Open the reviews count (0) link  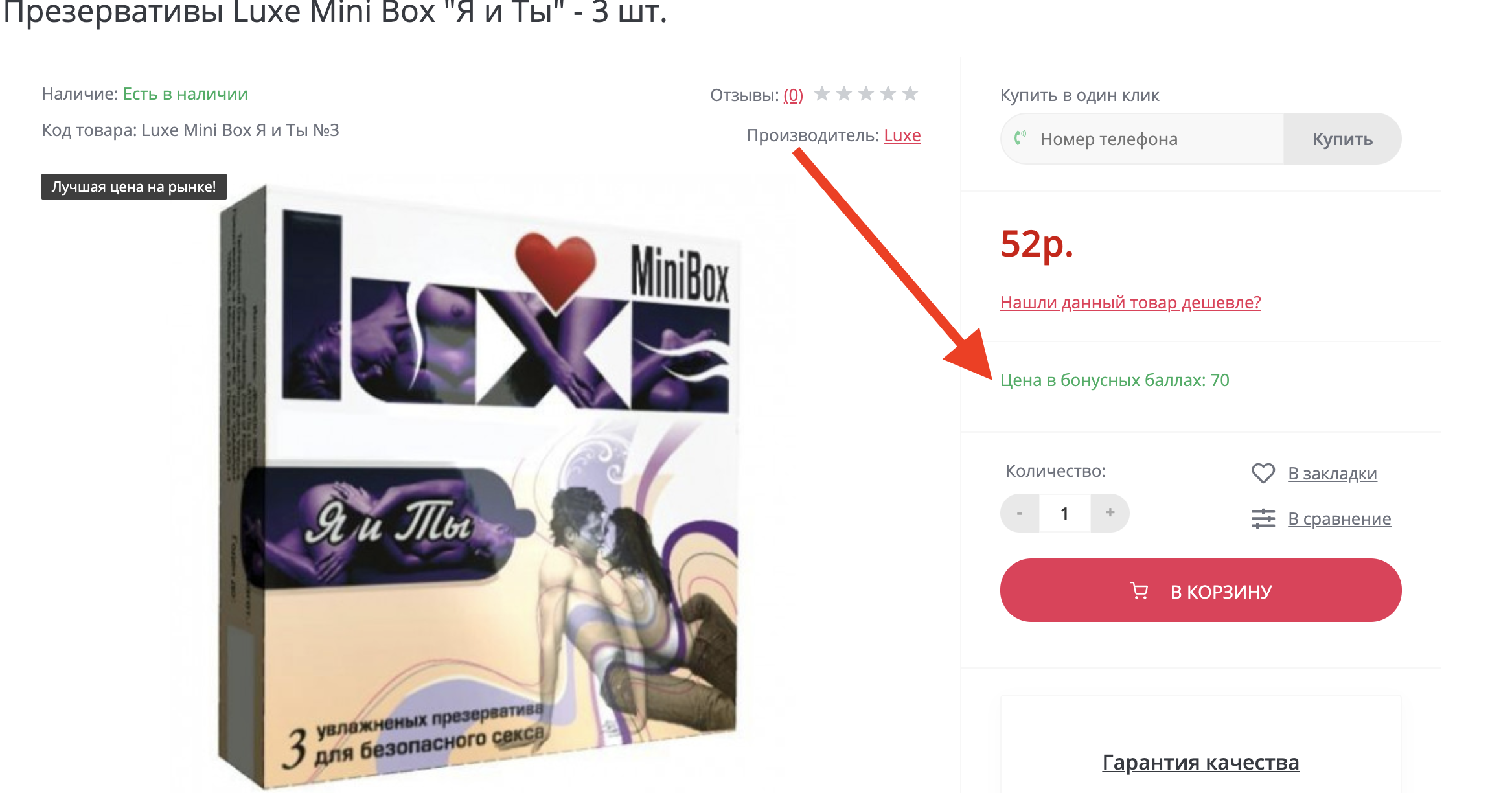(x=793, y=95)
